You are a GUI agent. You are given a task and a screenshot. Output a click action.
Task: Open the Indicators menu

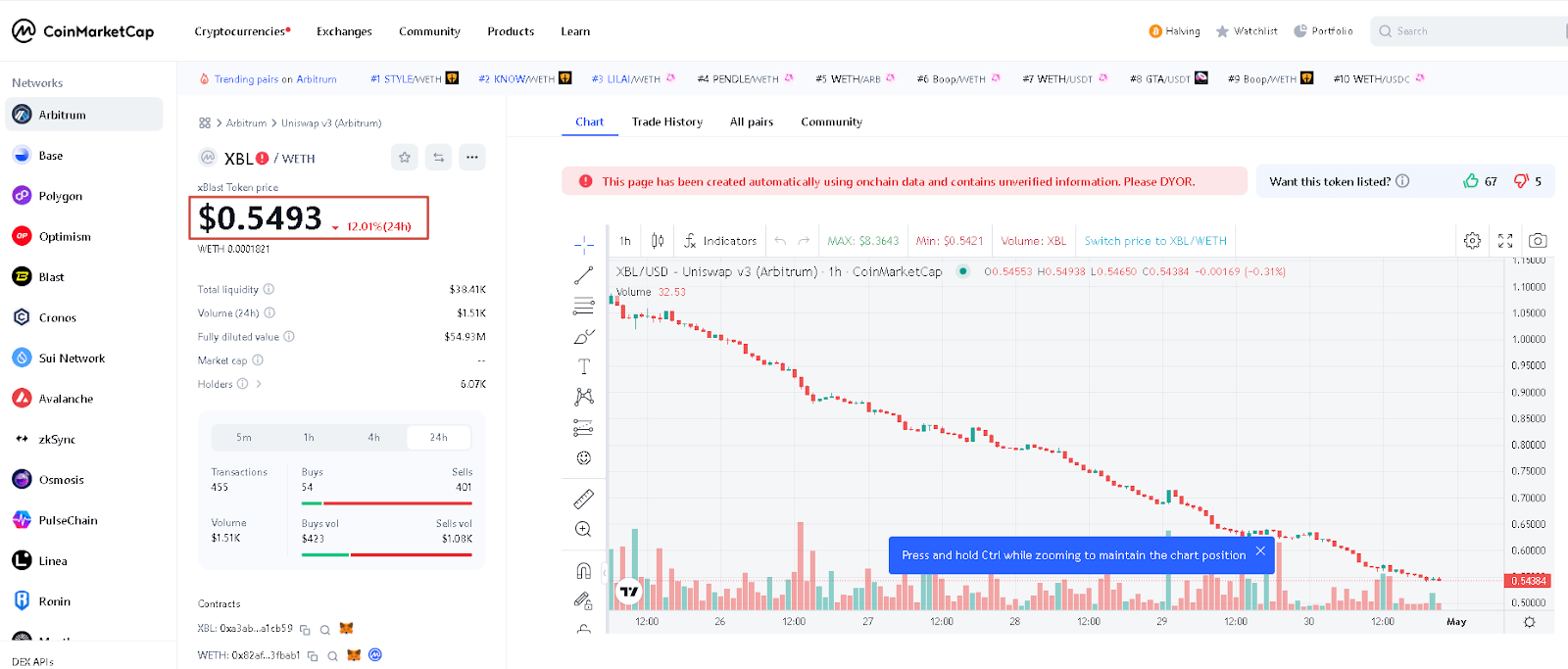click(720, 240)
